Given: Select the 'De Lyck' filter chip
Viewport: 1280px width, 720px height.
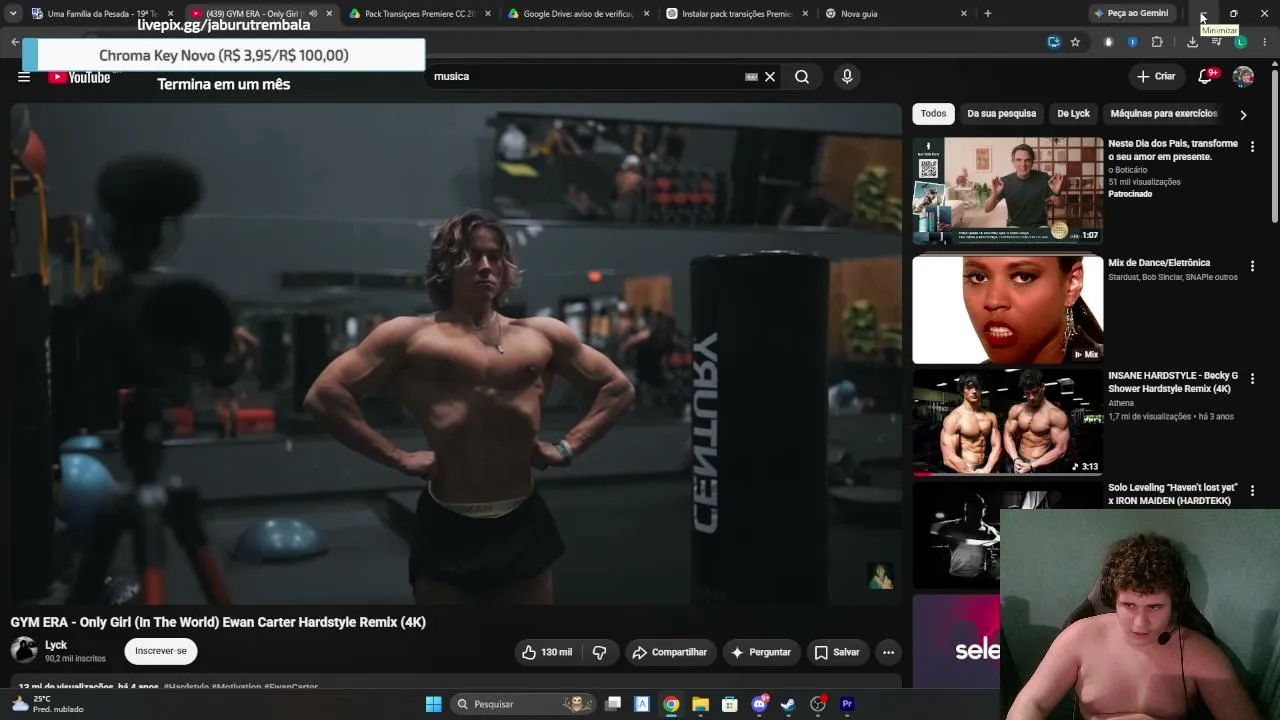Looking at the screenshot, I should pyautogui.click(x=1073, y=114).
